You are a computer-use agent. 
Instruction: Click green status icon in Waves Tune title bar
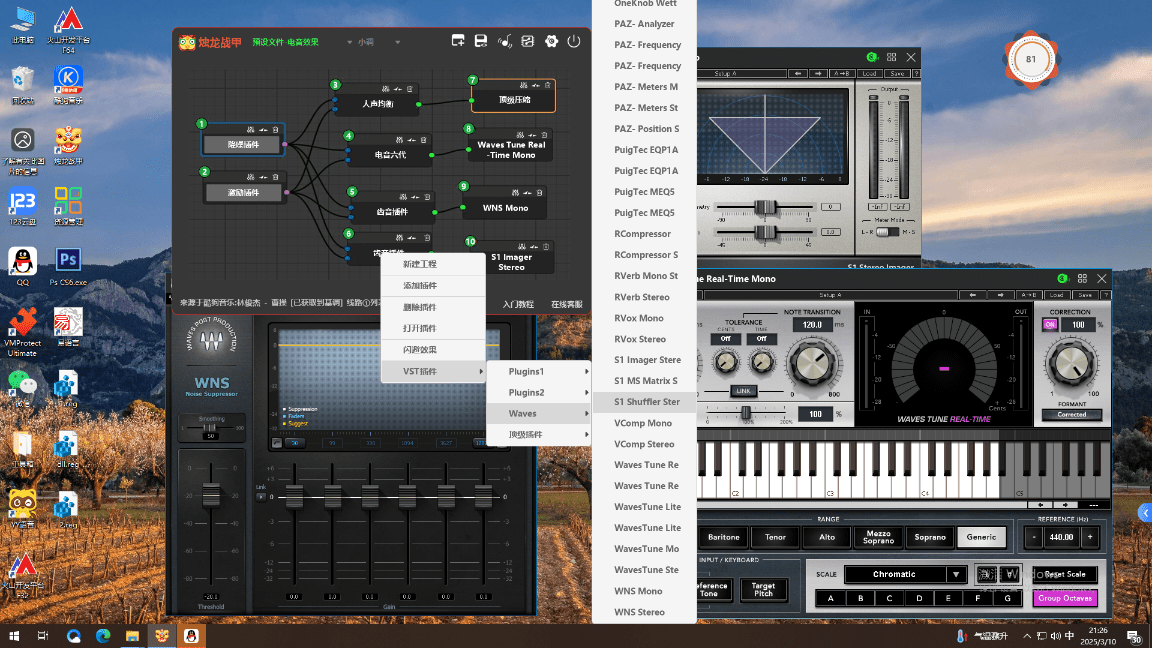tap(1062, 278)
